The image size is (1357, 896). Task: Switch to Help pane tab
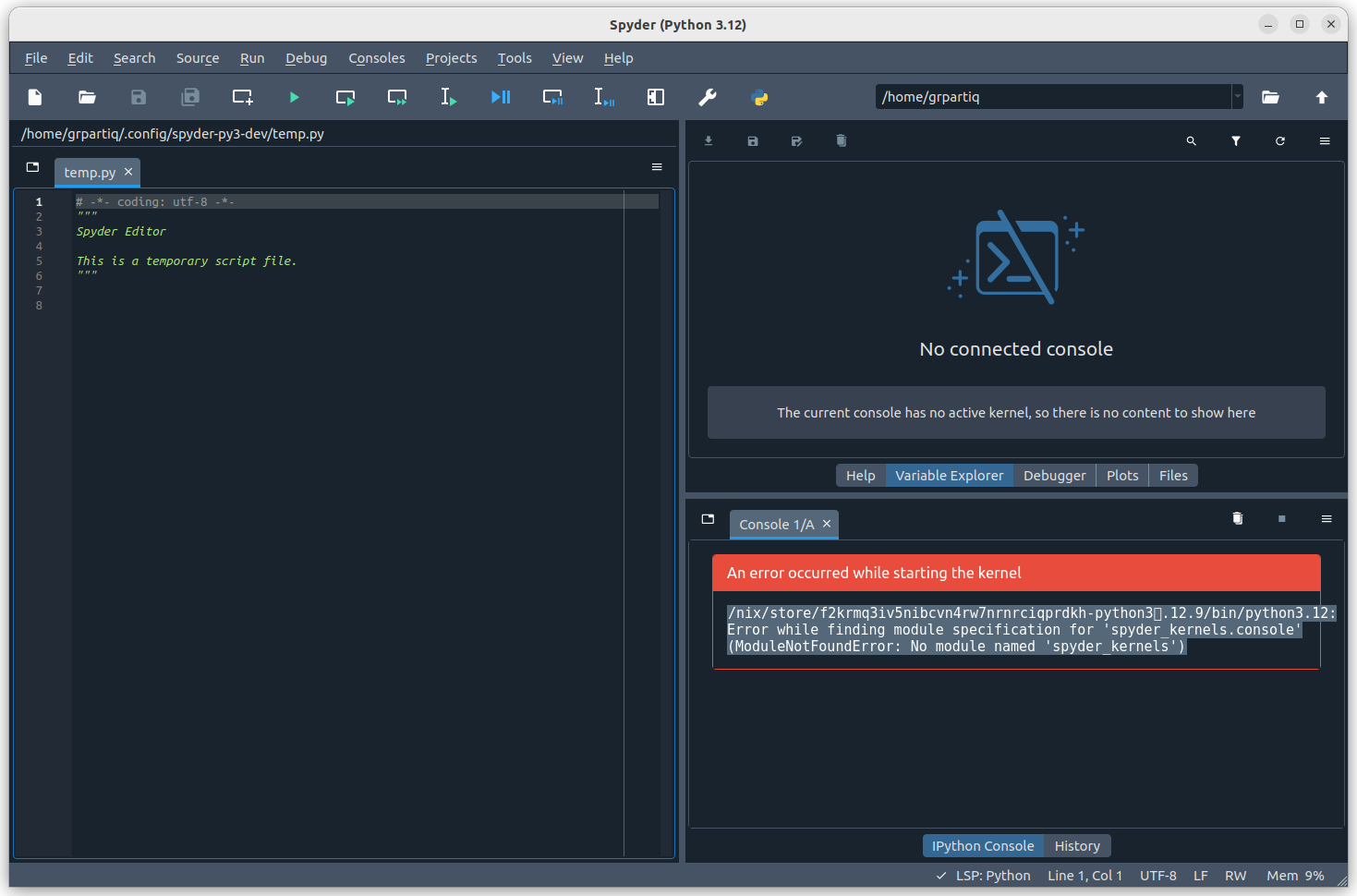[861, 476]
